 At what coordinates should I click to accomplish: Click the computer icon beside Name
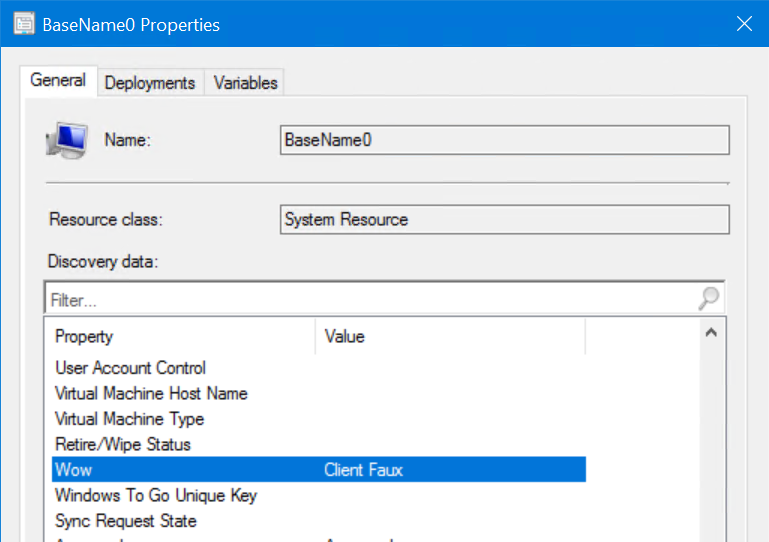pyautogui.click(x=67, y=140)
